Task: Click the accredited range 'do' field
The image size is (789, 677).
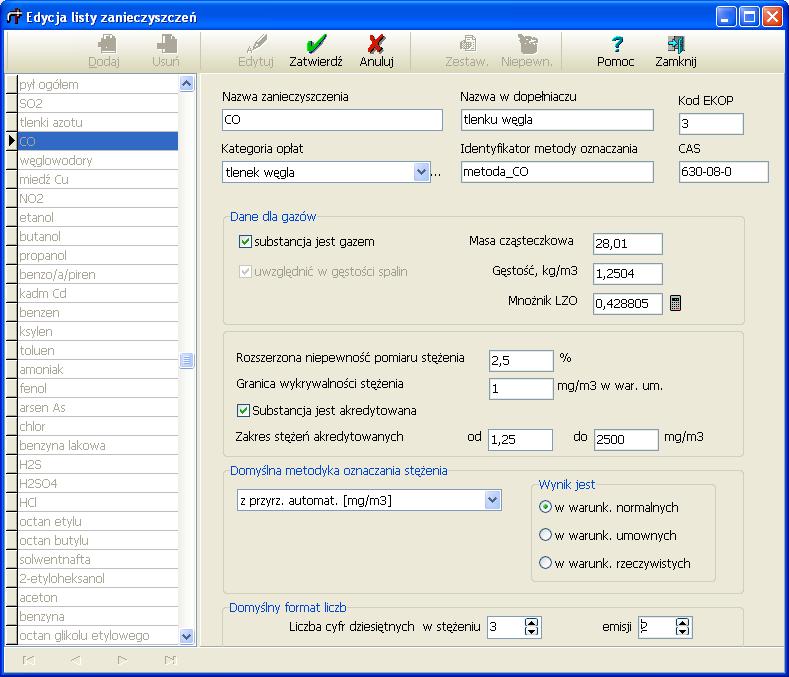Action: (626, 439)
